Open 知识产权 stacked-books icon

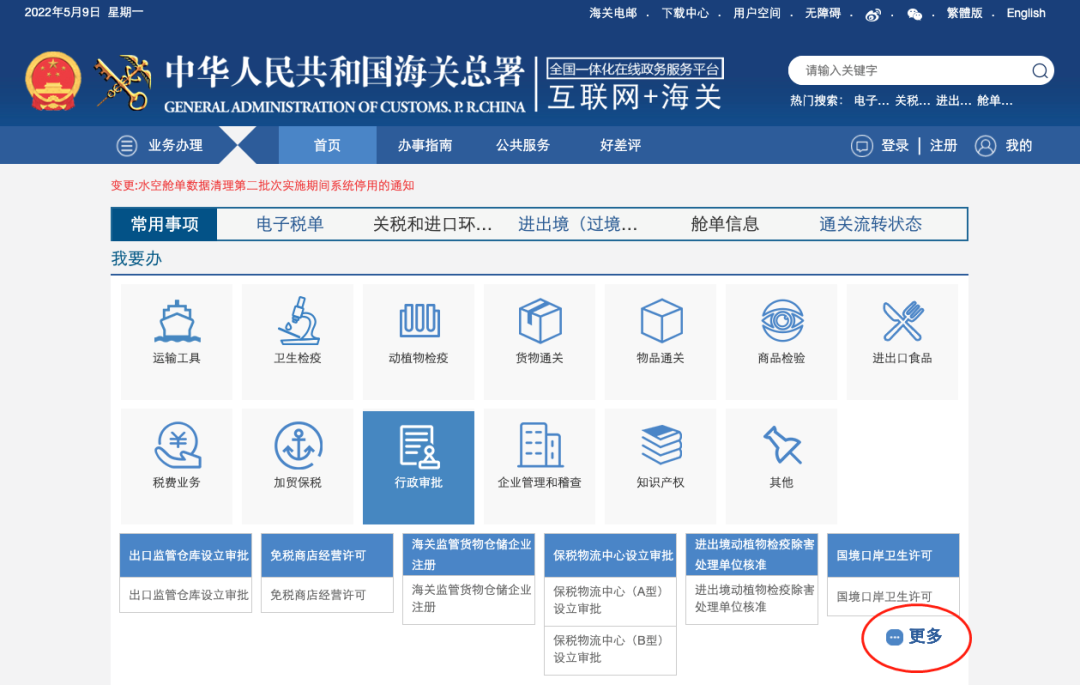(x=660, y=450)
